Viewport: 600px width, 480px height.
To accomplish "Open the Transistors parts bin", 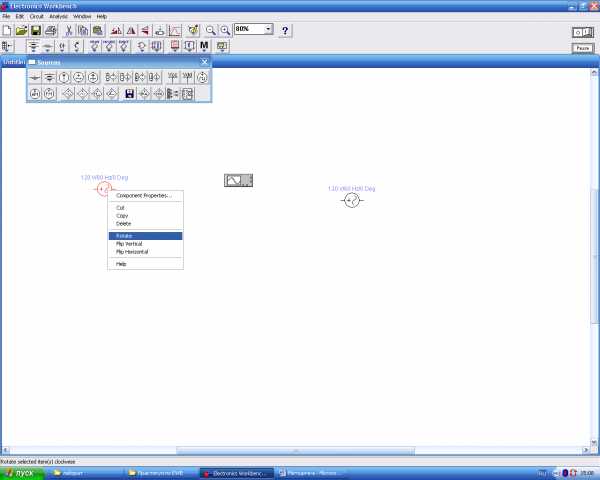I will (x=77, y=46).
